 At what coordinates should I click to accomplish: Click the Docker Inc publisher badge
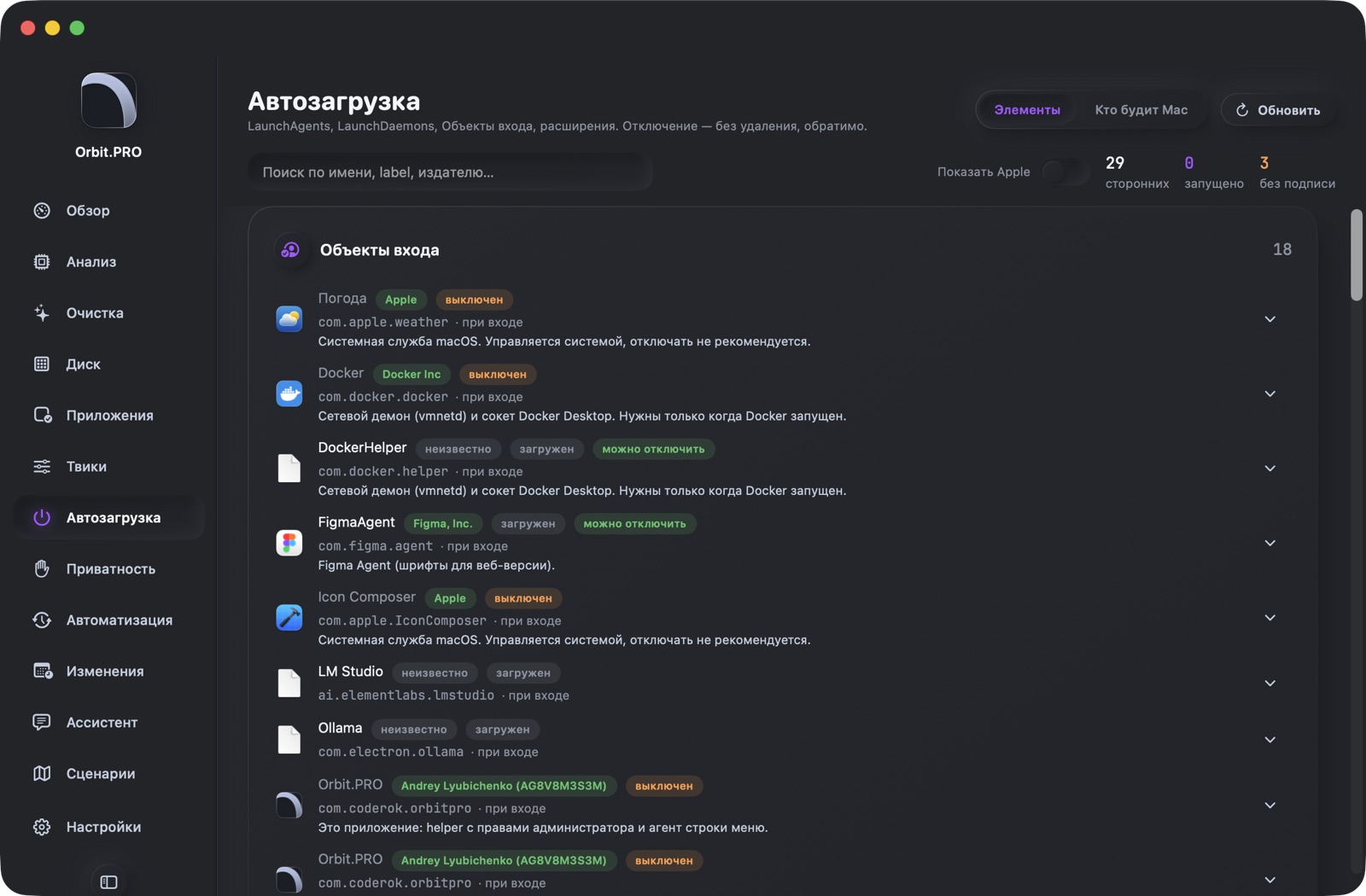click(x=412, y=375)
